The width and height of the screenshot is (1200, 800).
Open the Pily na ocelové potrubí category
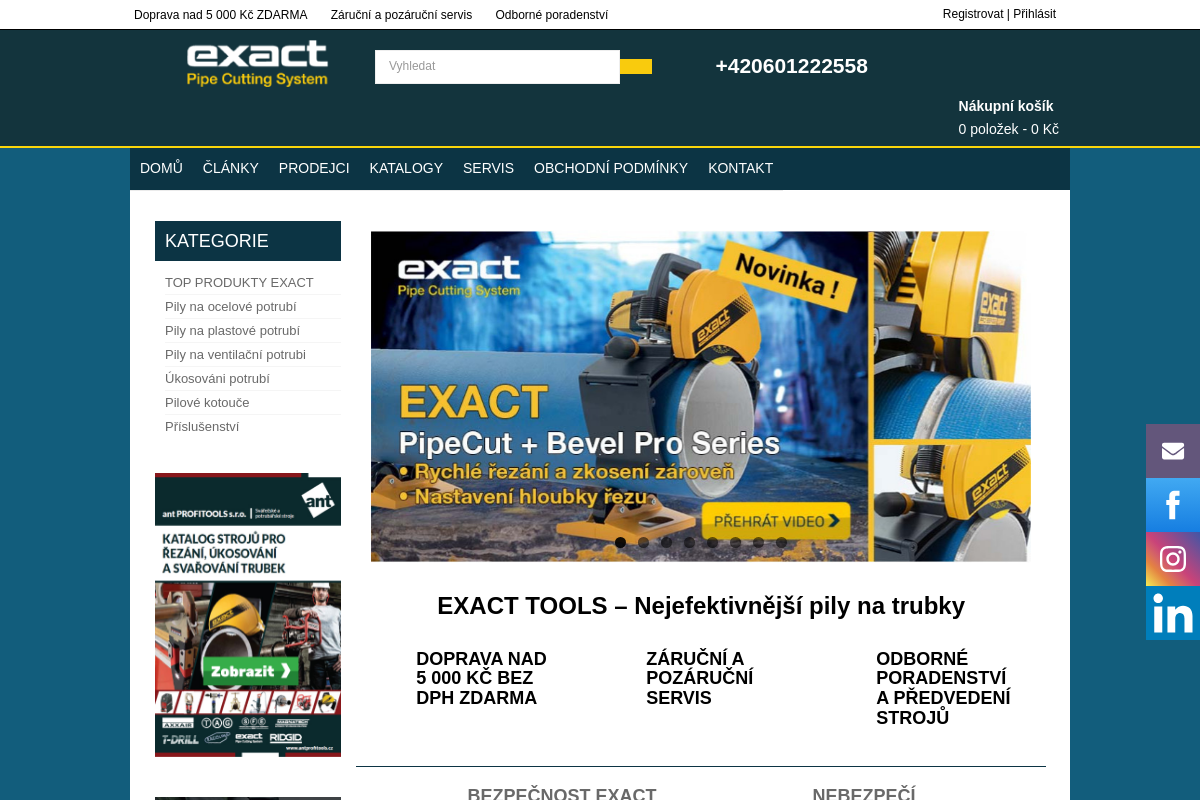(x=231, y=306)
